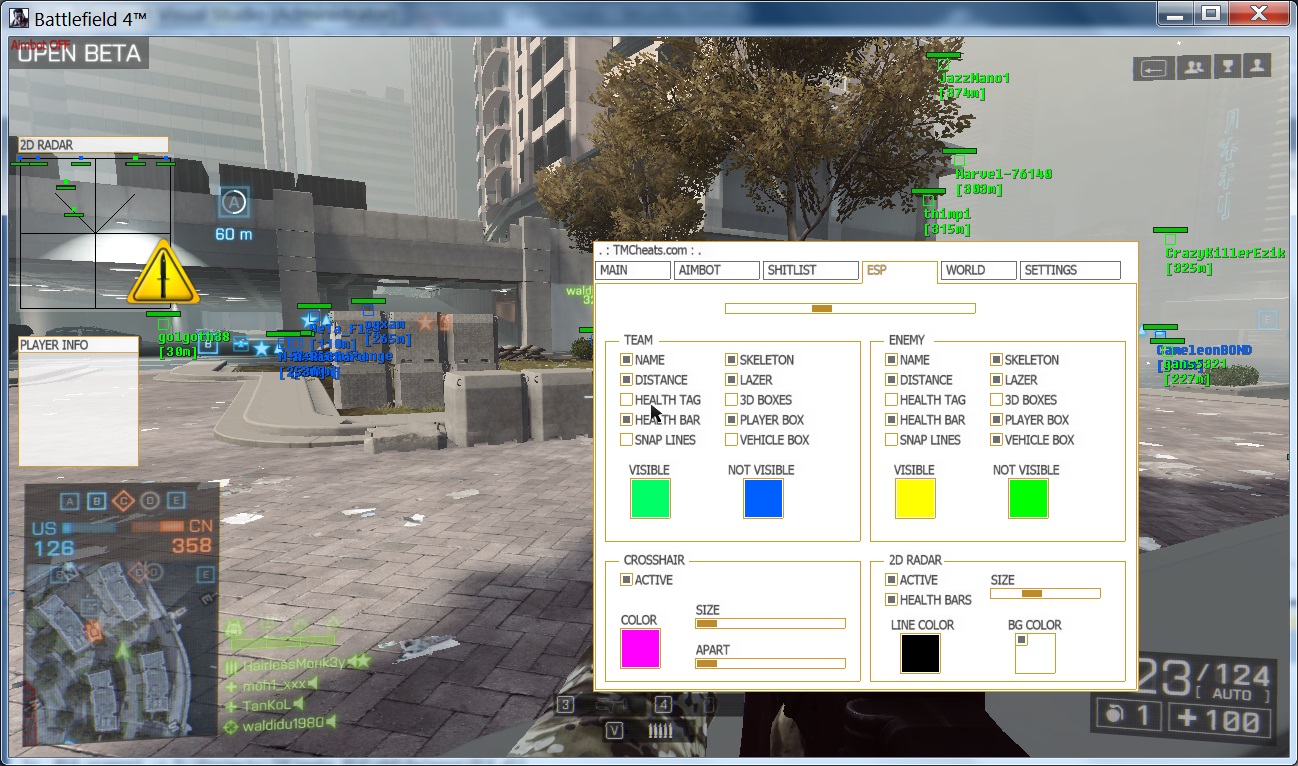Screen dimensions: 1298x766
Task: Click speaker icon beside TanKoL
Action: (x=297, y=704)
